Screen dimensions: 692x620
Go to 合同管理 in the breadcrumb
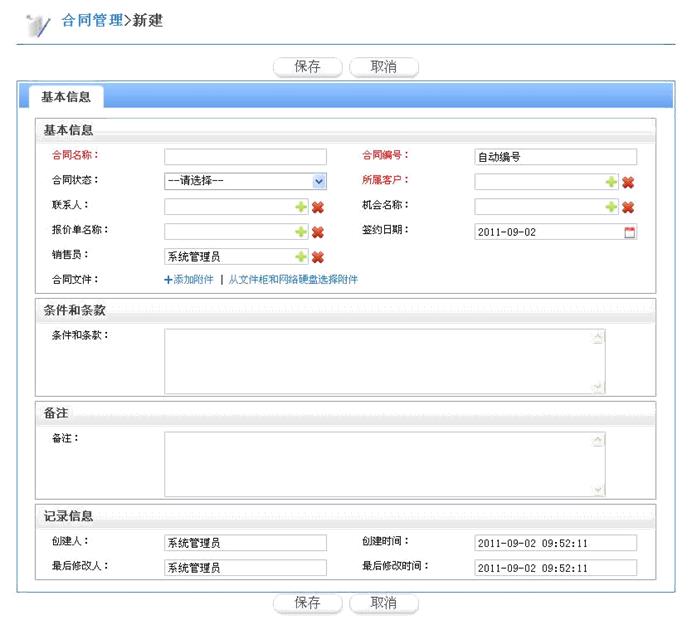pyautogui.click(x=92, y=20)
